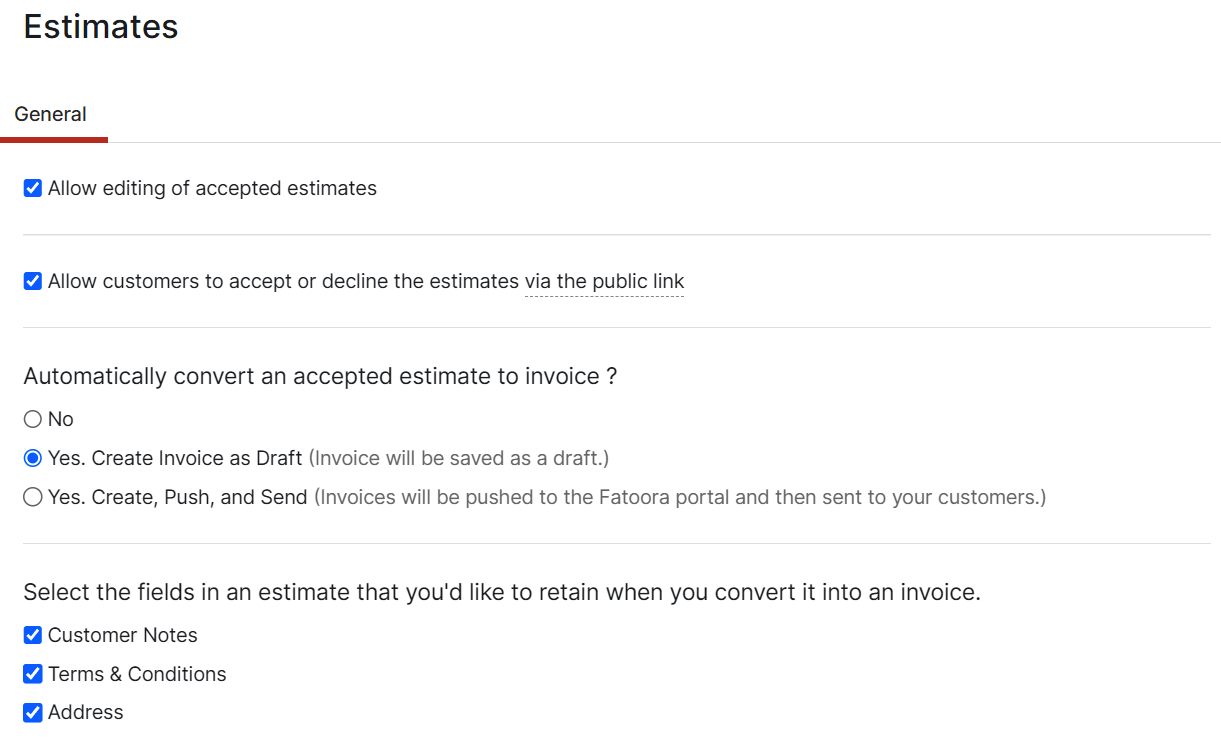Select the No radio button

pos(33,419)
